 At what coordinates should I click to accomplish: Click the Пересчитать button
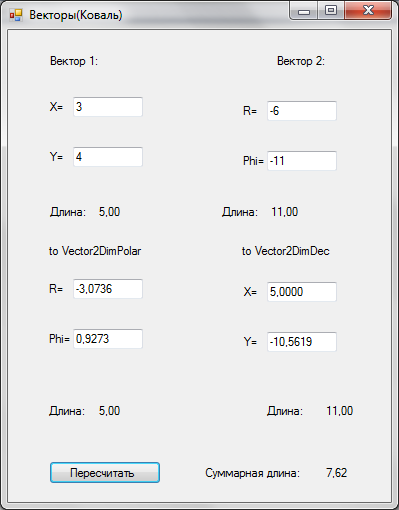(105, 472)
